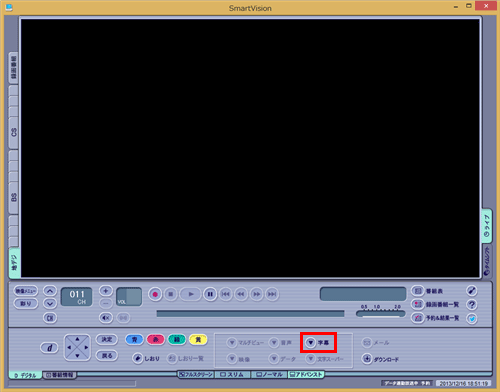Click the 戻る back button
Image resolution: width=500 pixels, height=392 pixels.
107,356
